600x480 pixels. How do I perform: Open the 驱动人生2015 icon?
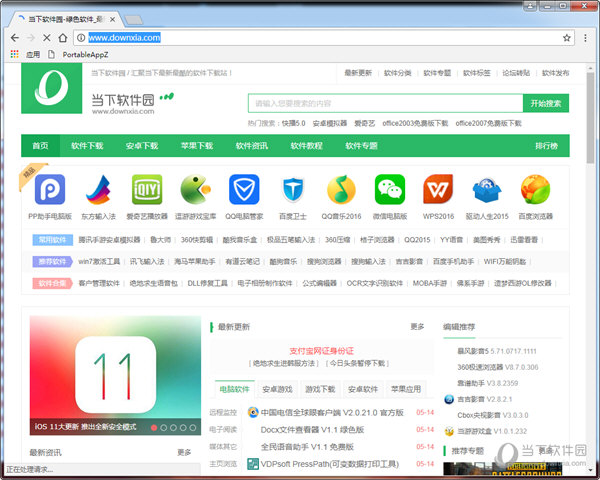point(487,190)
